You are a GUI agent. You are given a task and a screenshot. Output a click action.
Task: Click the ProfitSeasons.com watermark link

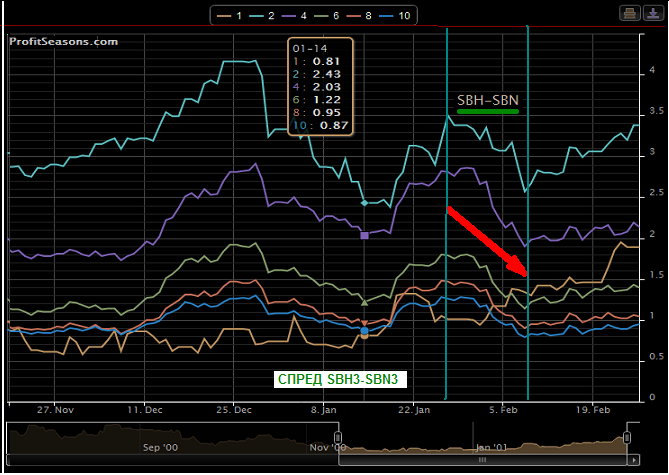(x=64, y=41)
